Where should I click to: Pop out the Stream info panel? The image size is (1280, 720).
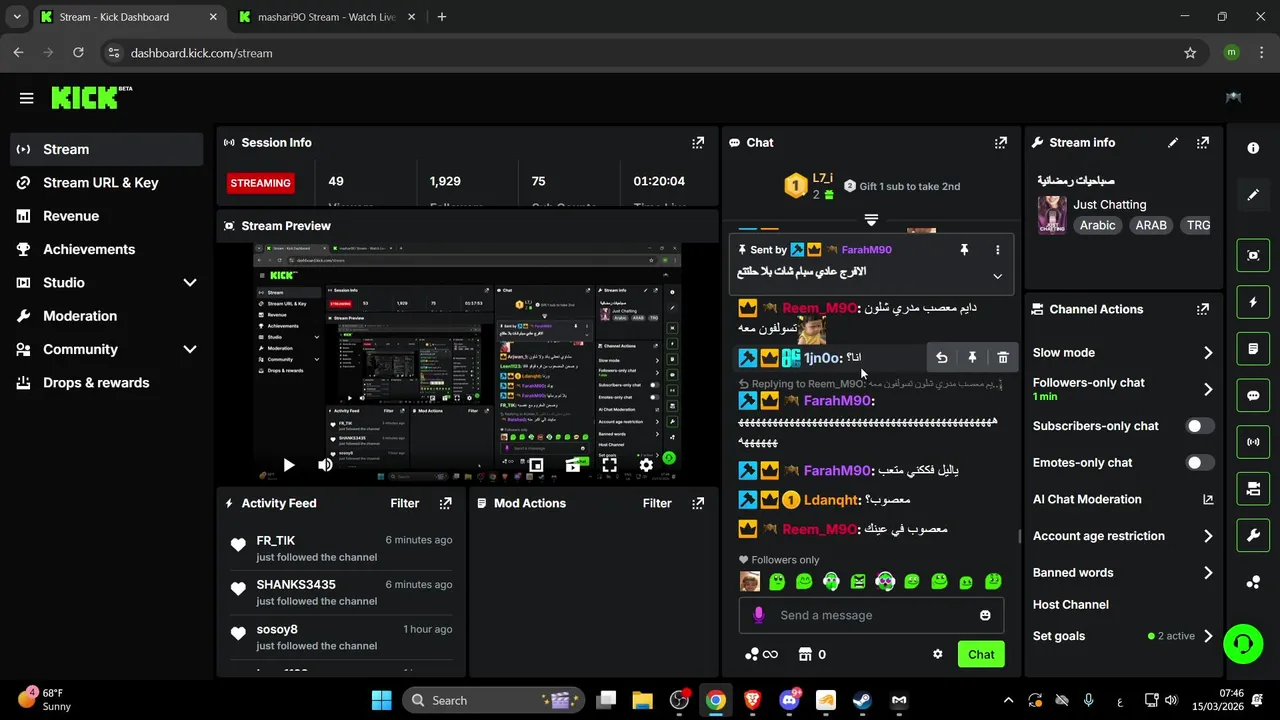[x=1203, y=143]
